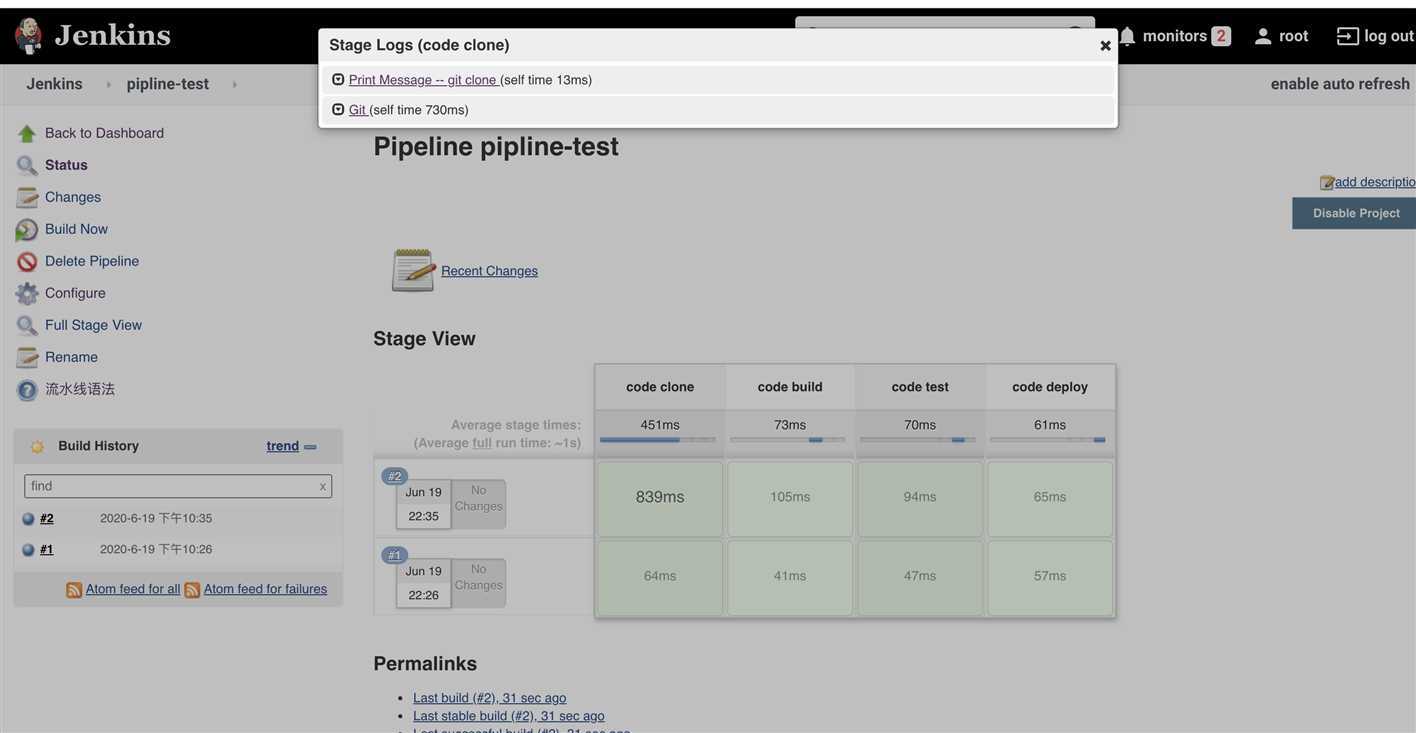Click the 105ms code build cell
Image resolution: width=1416 pixels, height=733 pixels.
point(790,498)
